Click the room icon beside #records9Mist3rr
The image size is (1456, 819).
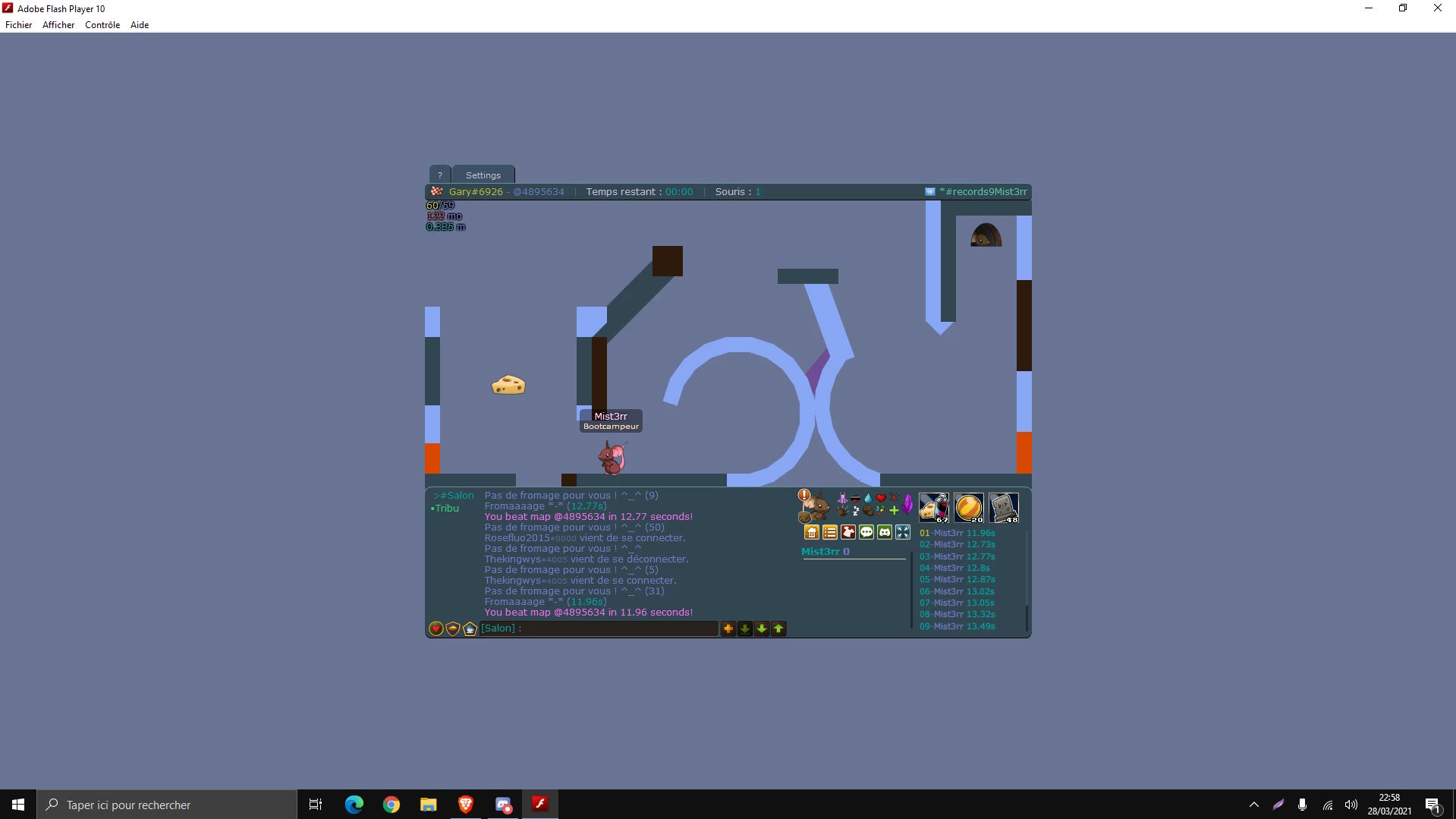coord(930,192)
